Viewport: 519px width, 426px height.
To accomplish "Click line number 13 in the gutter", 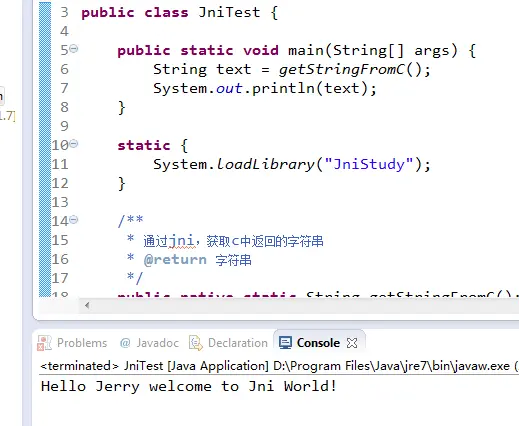I will 60,202.
